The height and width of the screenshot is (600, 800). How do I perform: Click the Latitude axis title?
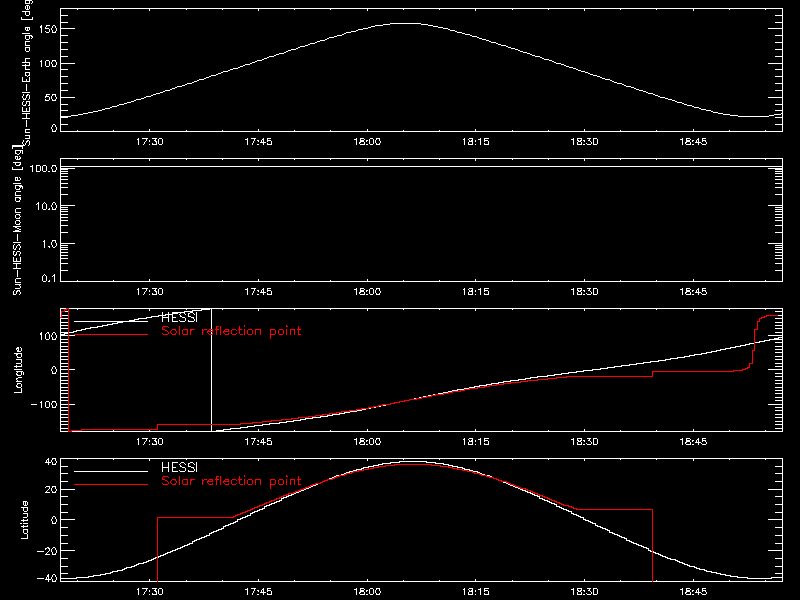coord(24,520)
